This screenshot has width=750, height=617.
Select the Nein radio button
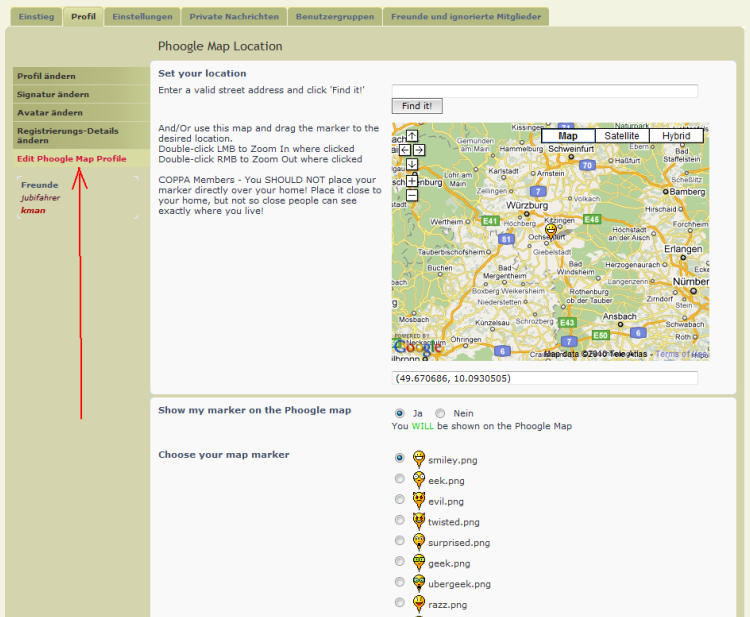coord(440,413)
